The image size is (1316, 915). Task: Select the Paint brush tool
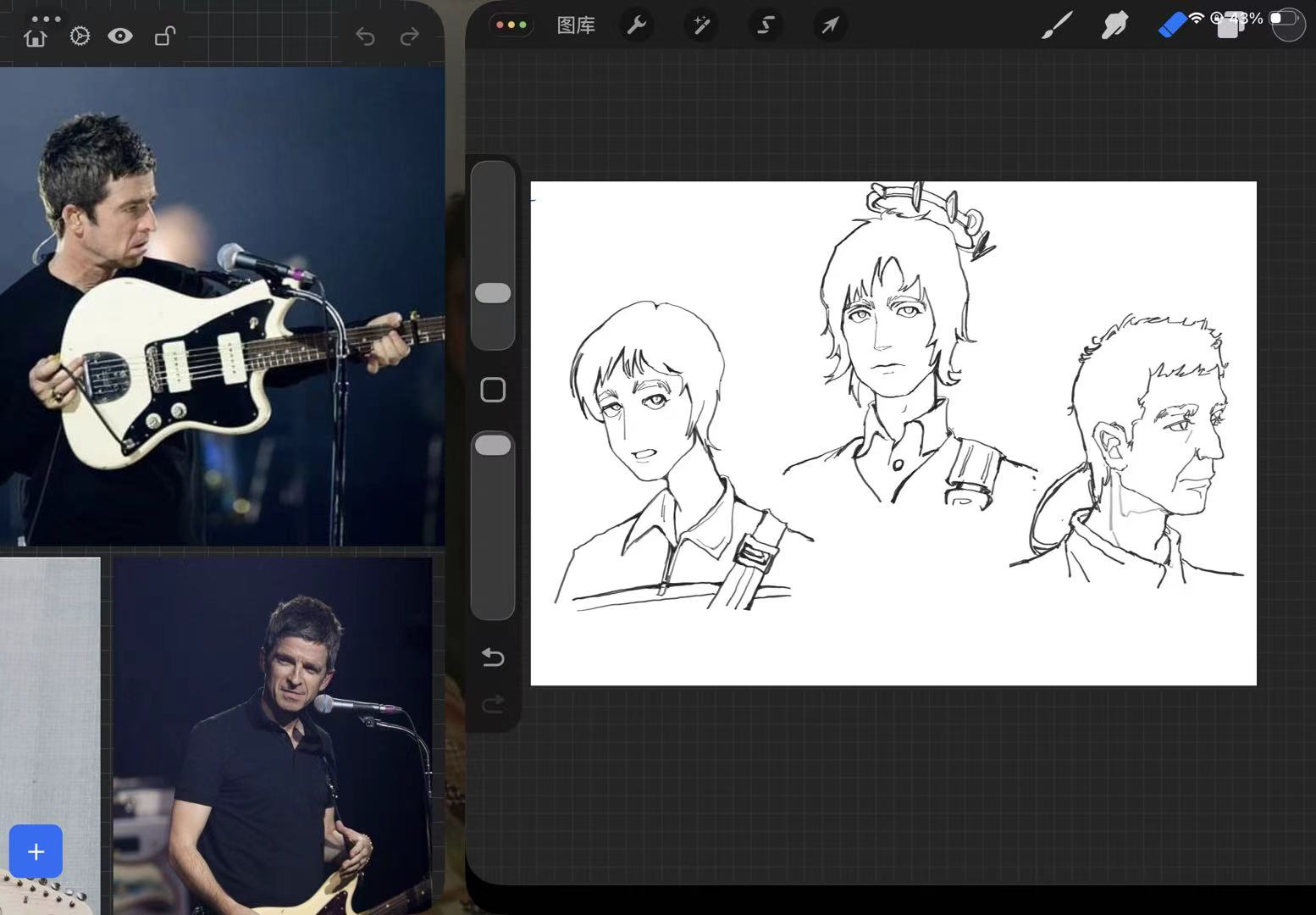tap(1056, 25)
